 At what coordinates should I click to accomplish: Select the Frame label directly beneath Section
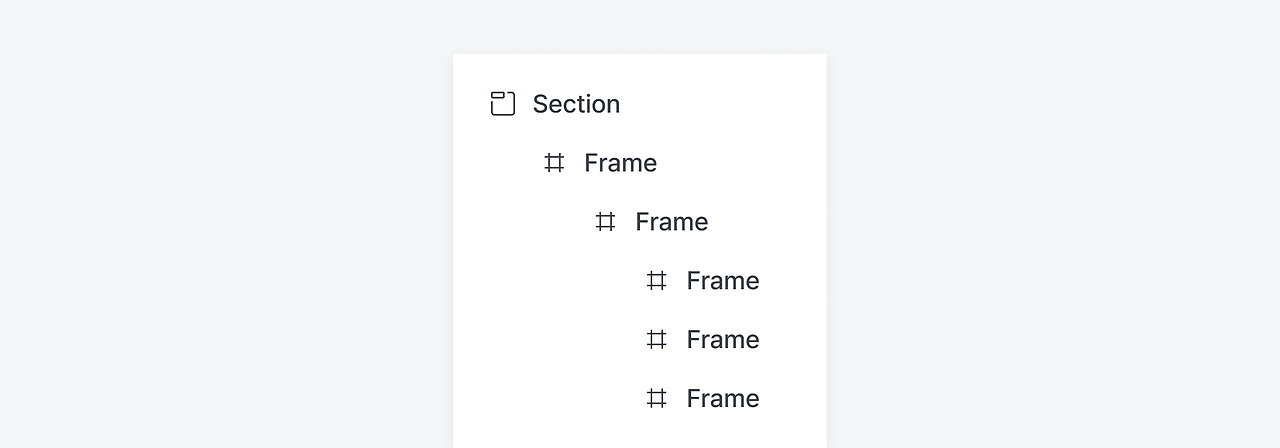(620, 163)
